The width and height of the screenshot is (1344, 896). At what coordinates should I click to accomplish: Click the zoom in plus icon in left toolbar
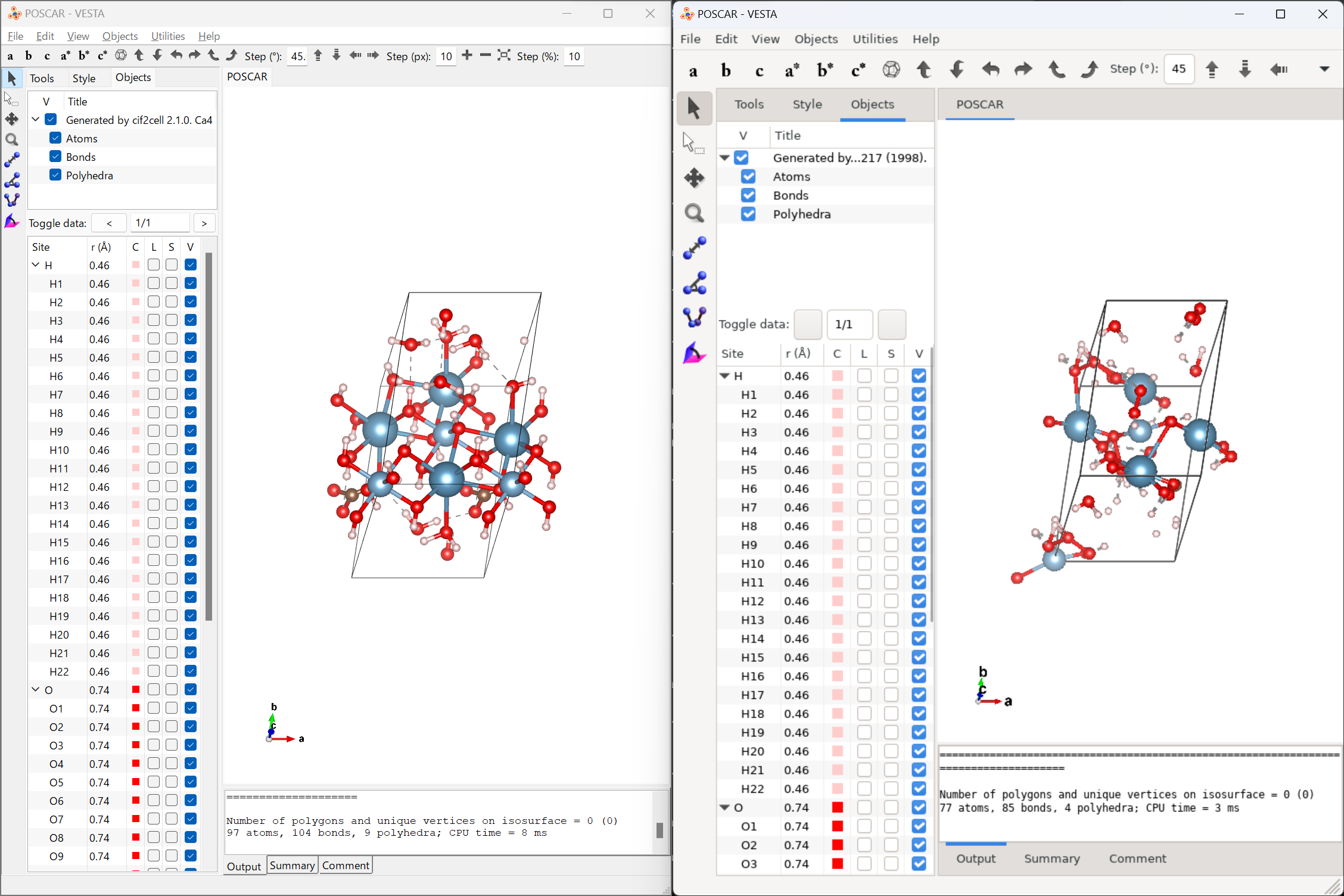pyautogui.click(x=467, y=55)
